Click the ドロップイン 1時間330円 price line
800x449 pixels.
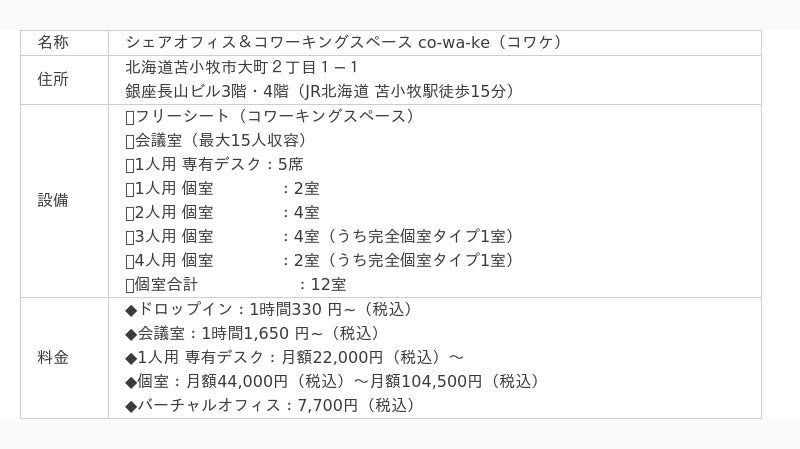[x=270, y=309]
